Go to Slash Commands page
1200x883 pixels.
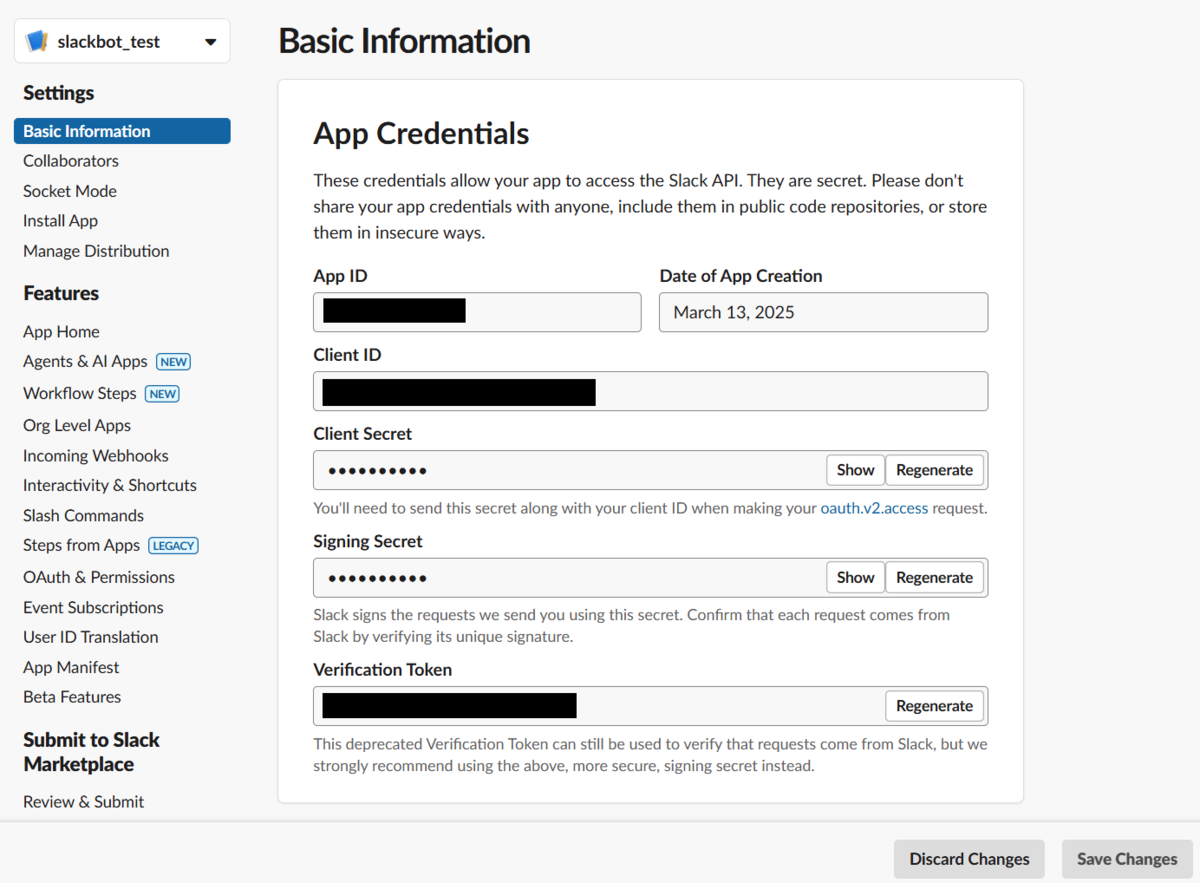point(83,516)
